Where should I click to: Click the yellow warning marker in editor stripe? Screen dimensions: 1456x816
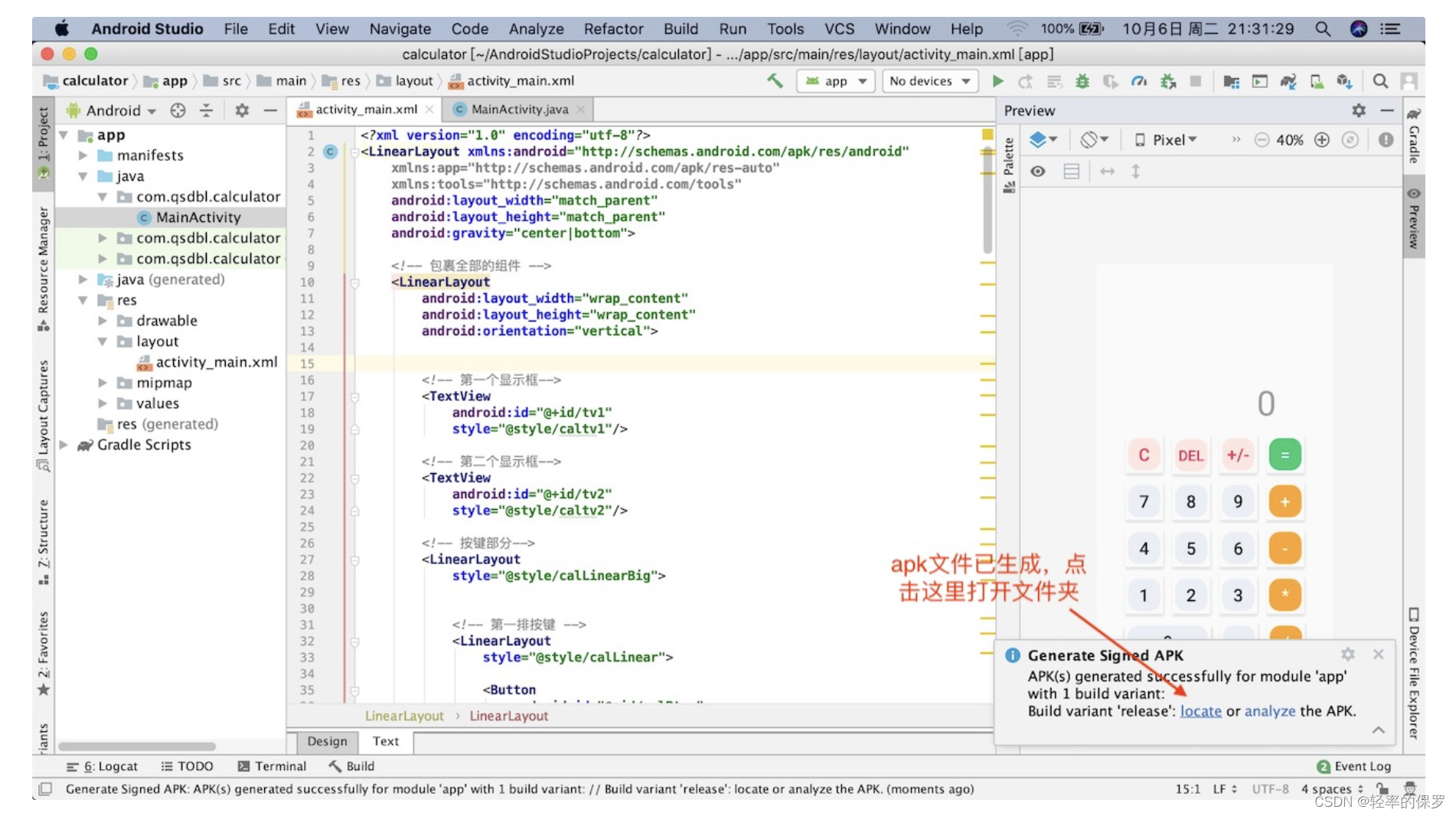(x=987, y=134)
